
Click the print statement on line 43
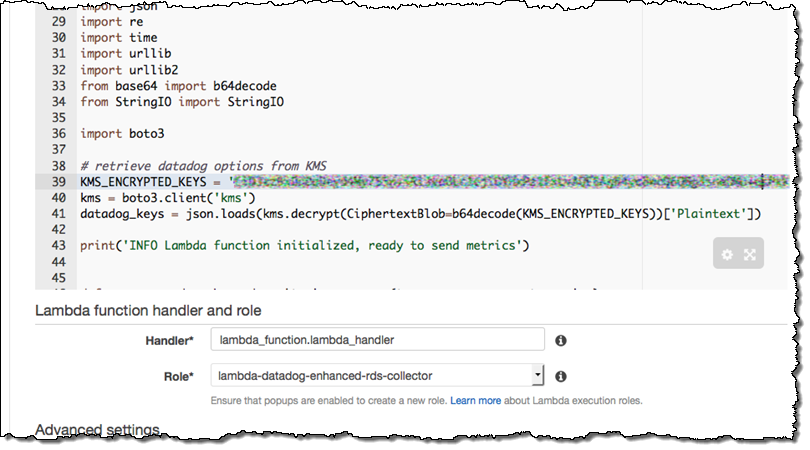point(303,245)
